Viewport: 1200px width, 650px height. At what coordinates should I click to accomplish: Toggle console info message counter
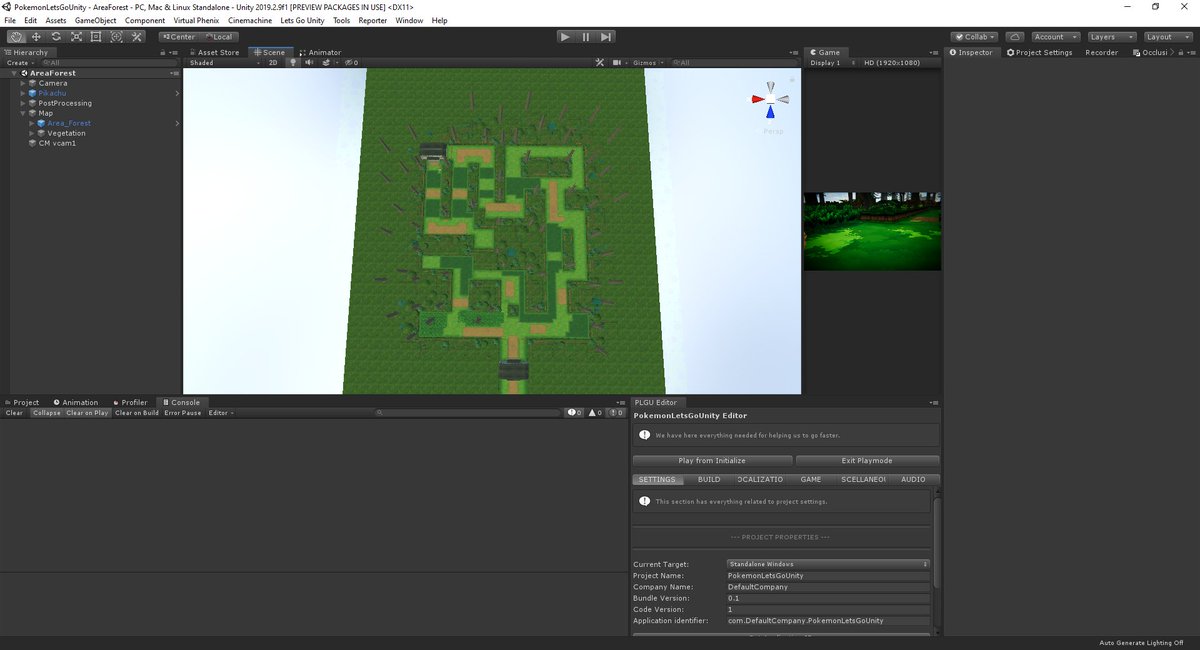tap(575, 412)
